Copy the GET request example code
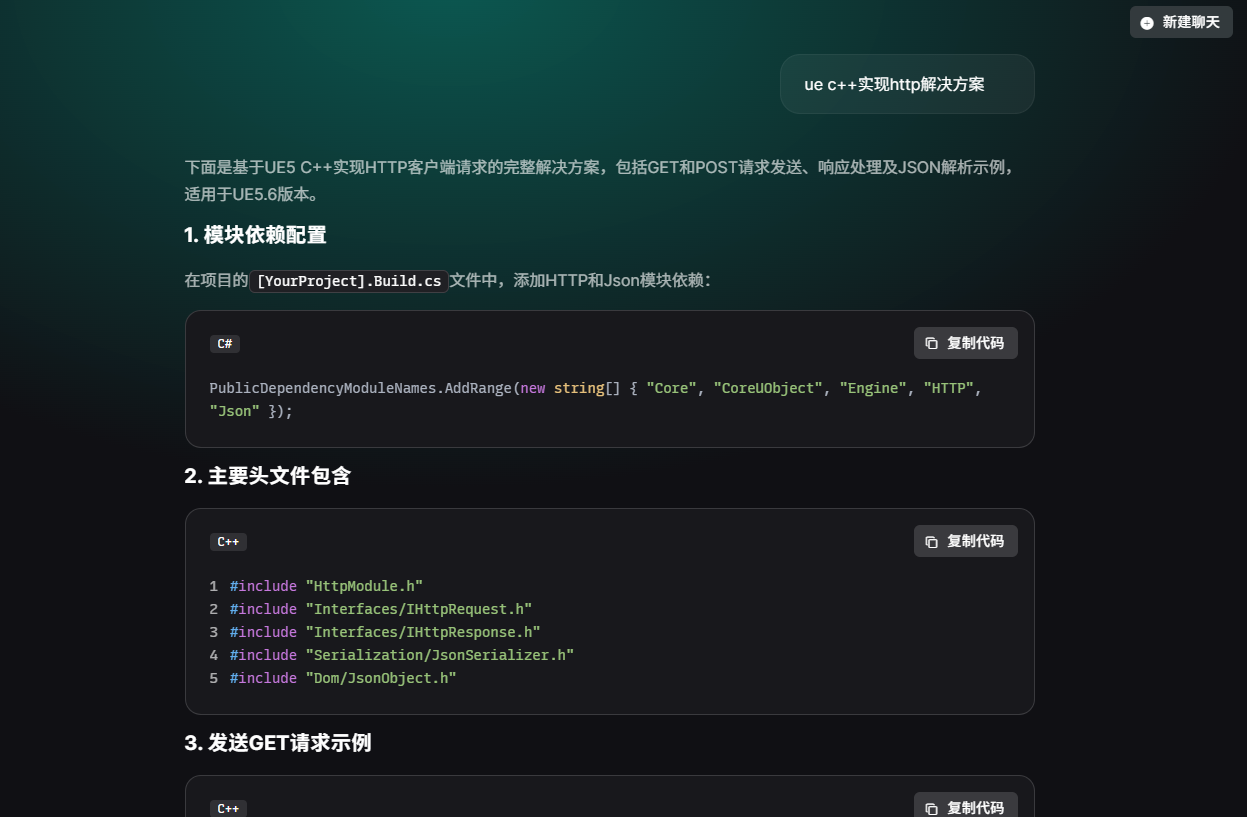Screen dimensions: 1247x817 click(965, 806)
